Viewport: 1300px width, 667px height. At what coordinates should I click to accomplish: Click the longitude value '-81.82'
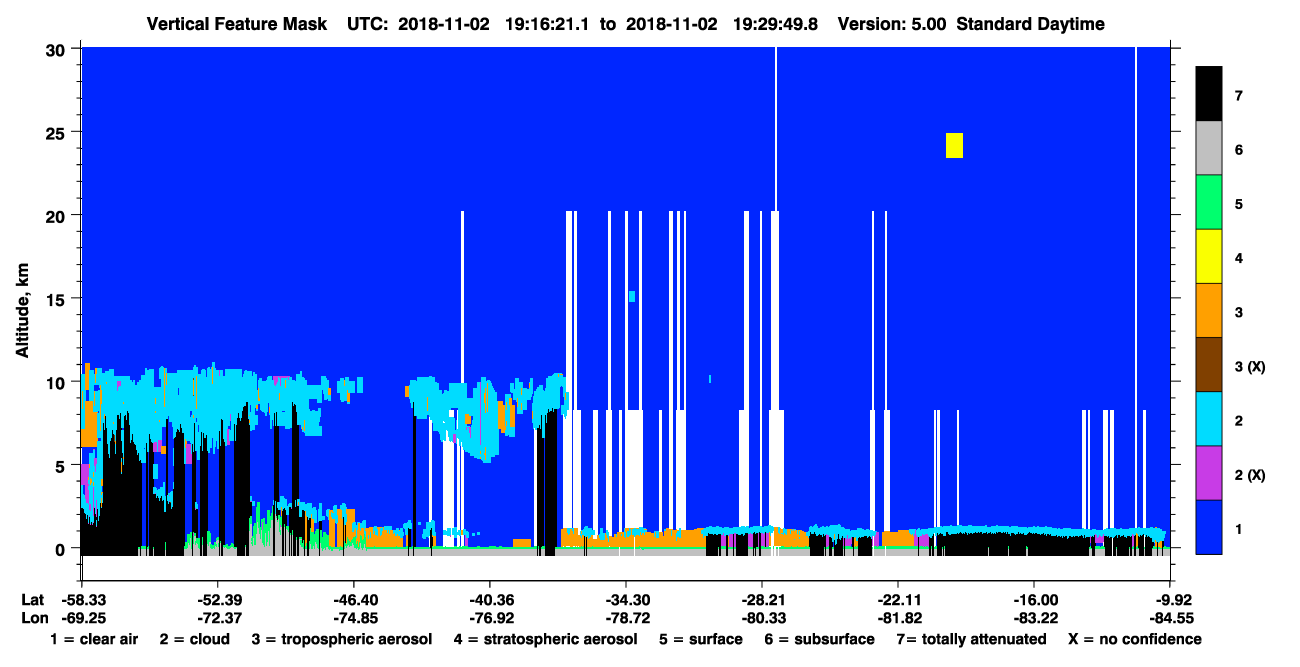[x=898, y=618]
